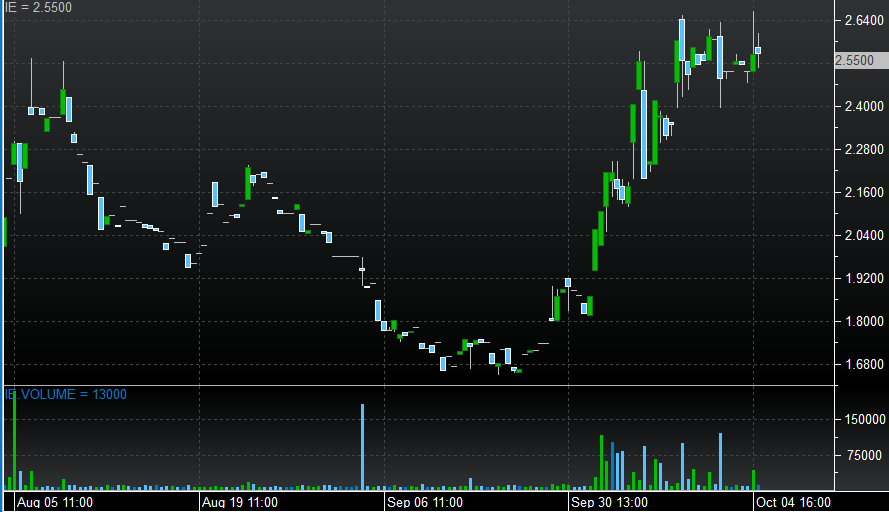Click the 2.6400 price axis label
Viewport: 889px width, 512px height.
point(860,19)
